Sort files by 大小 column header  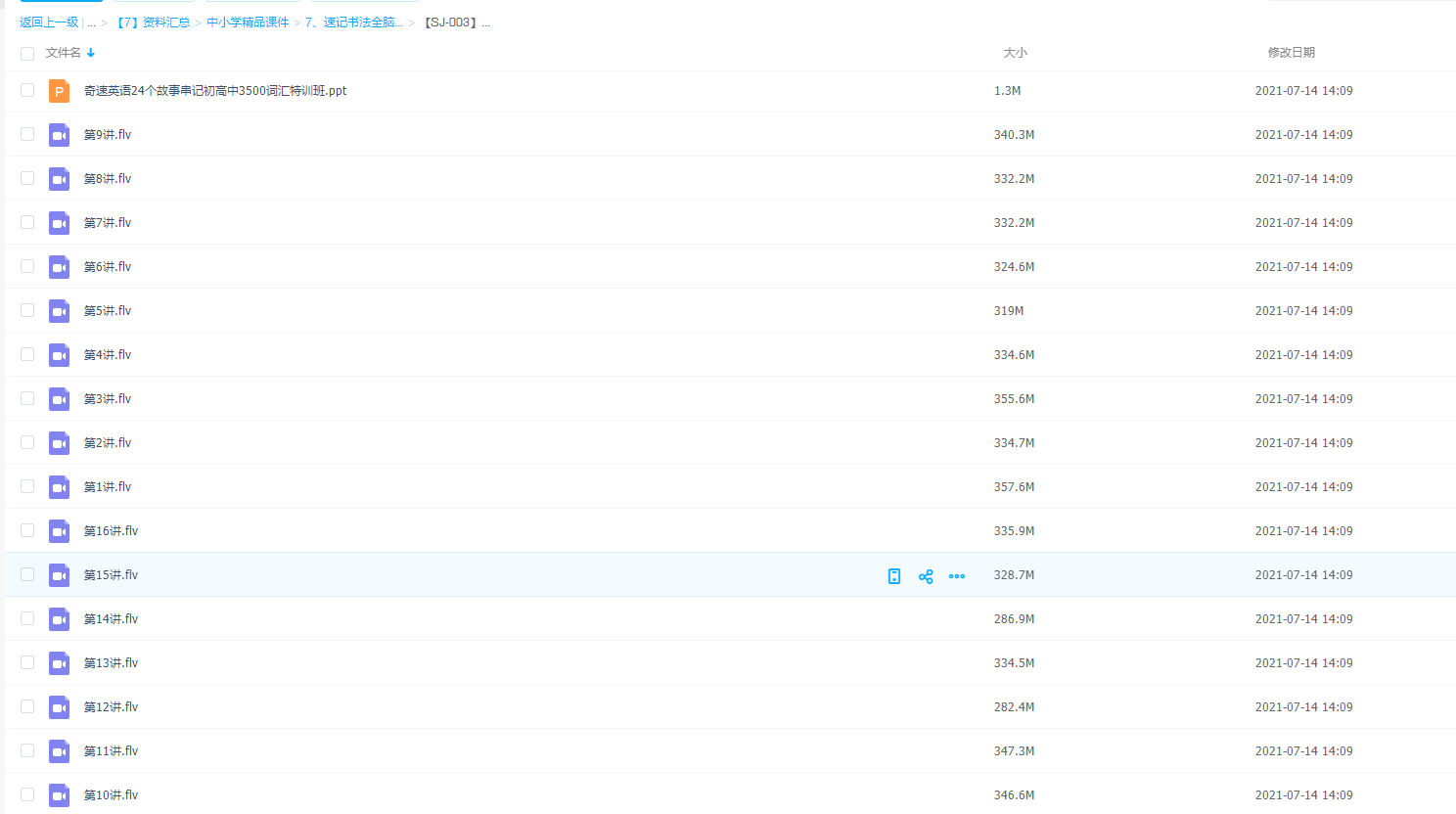click(x=1015, y=53)
